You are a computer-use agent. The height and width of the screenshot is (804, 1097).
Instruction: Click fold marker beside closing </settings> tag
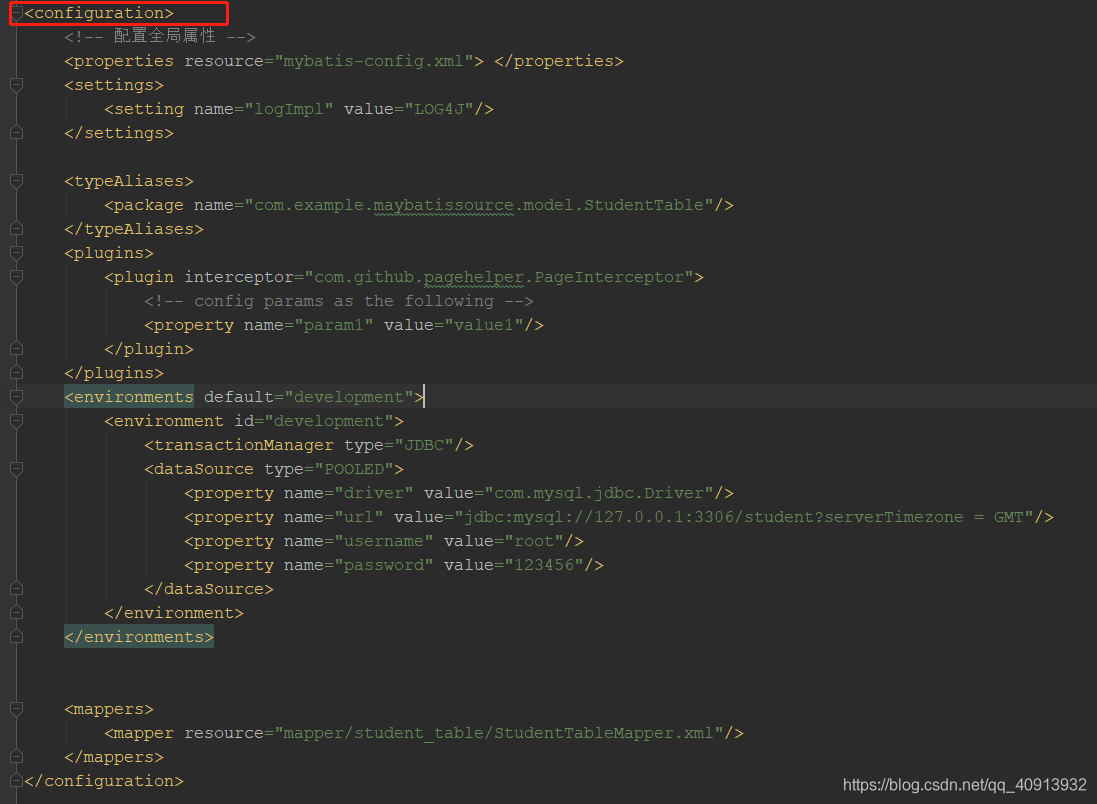coord(17,133)
